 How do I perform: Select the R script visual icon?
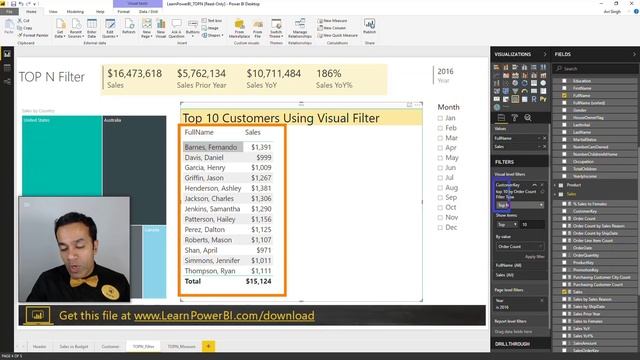(534, 99)
